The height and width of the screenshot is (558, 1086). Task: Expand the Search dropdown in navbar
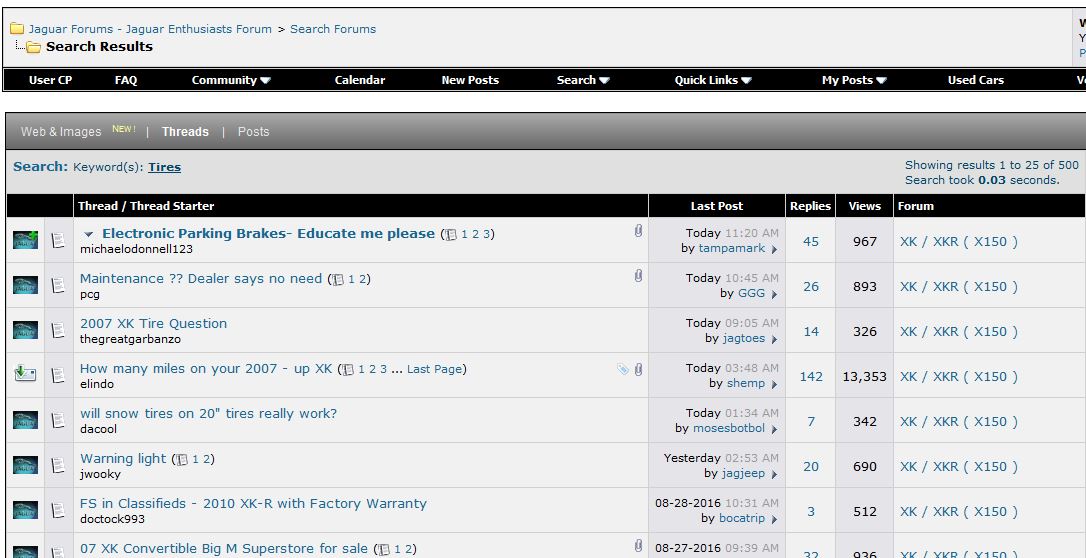[x=583, y=80]
